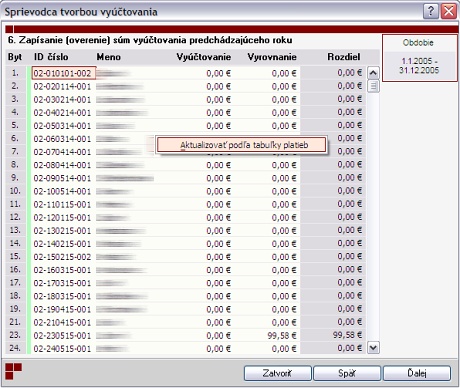Click the period dates 1.1.2005 - 31.12.2005
The image size is (460, 388).
419,66
